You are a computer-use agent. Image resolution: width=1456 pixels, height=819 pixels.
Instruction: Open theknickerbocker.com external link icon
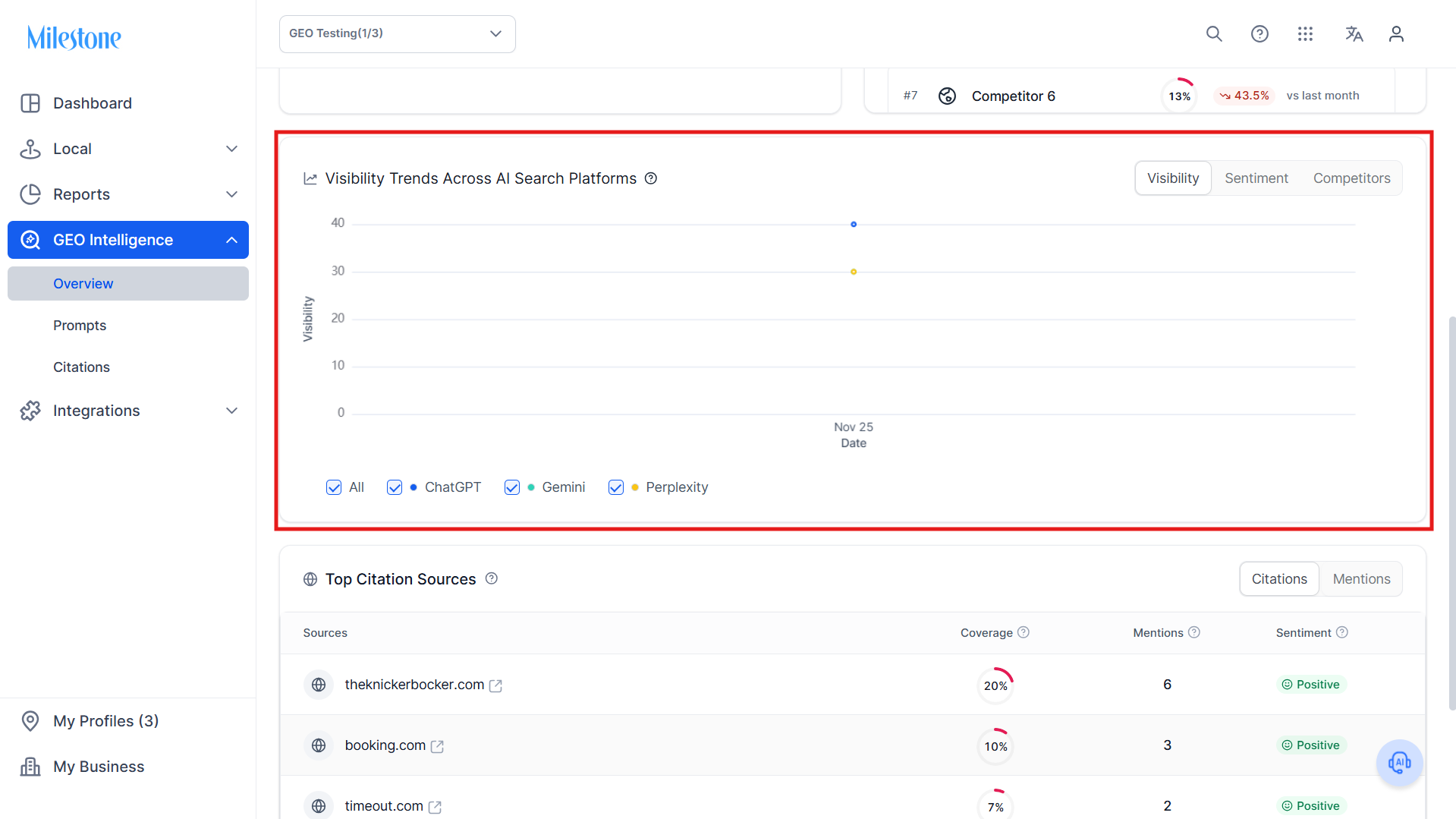(495, 685)
